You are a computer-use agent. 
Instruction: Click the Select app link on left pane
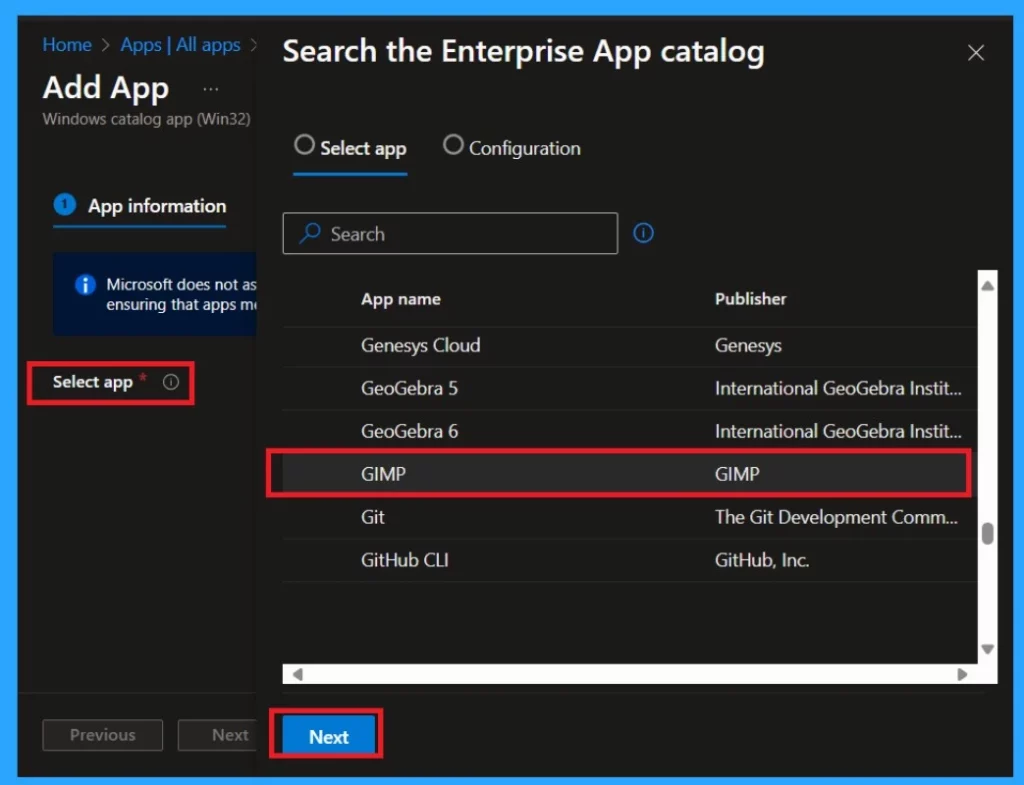(x=93, y=382)
